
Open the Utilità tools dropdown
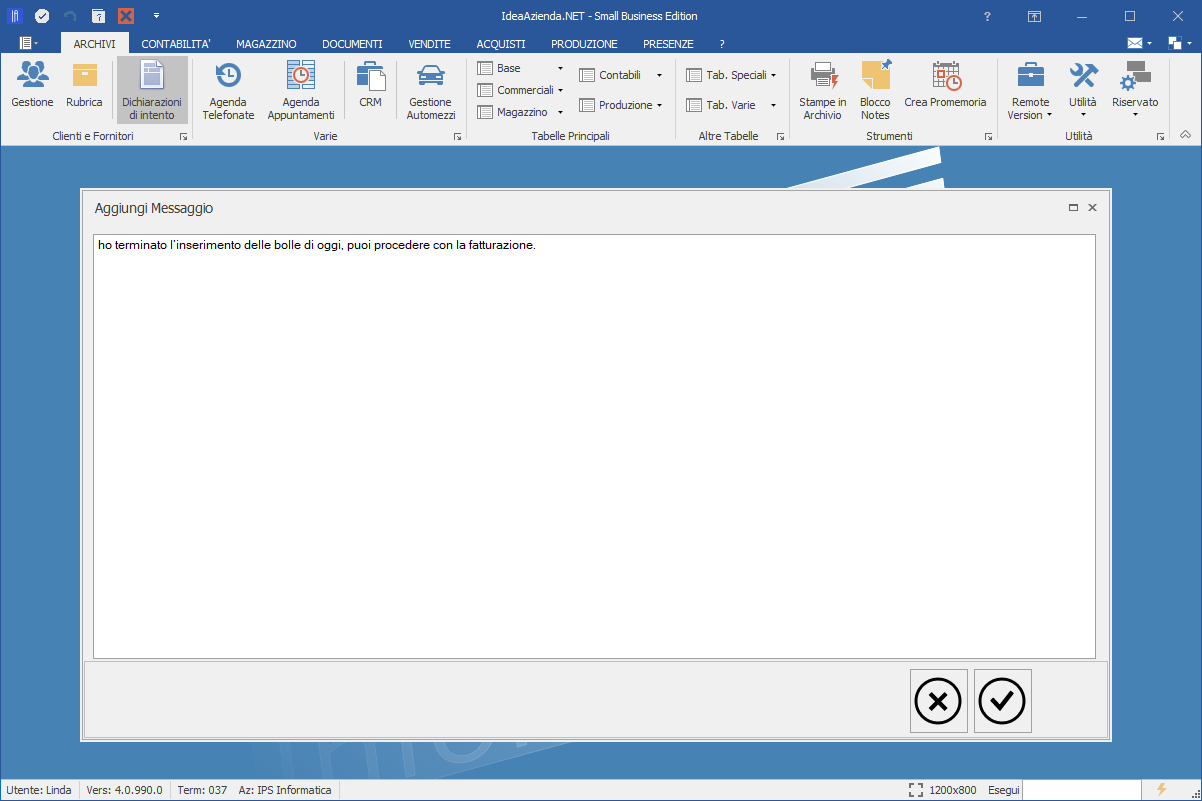pyautogui.click(x=1083, y=90)
